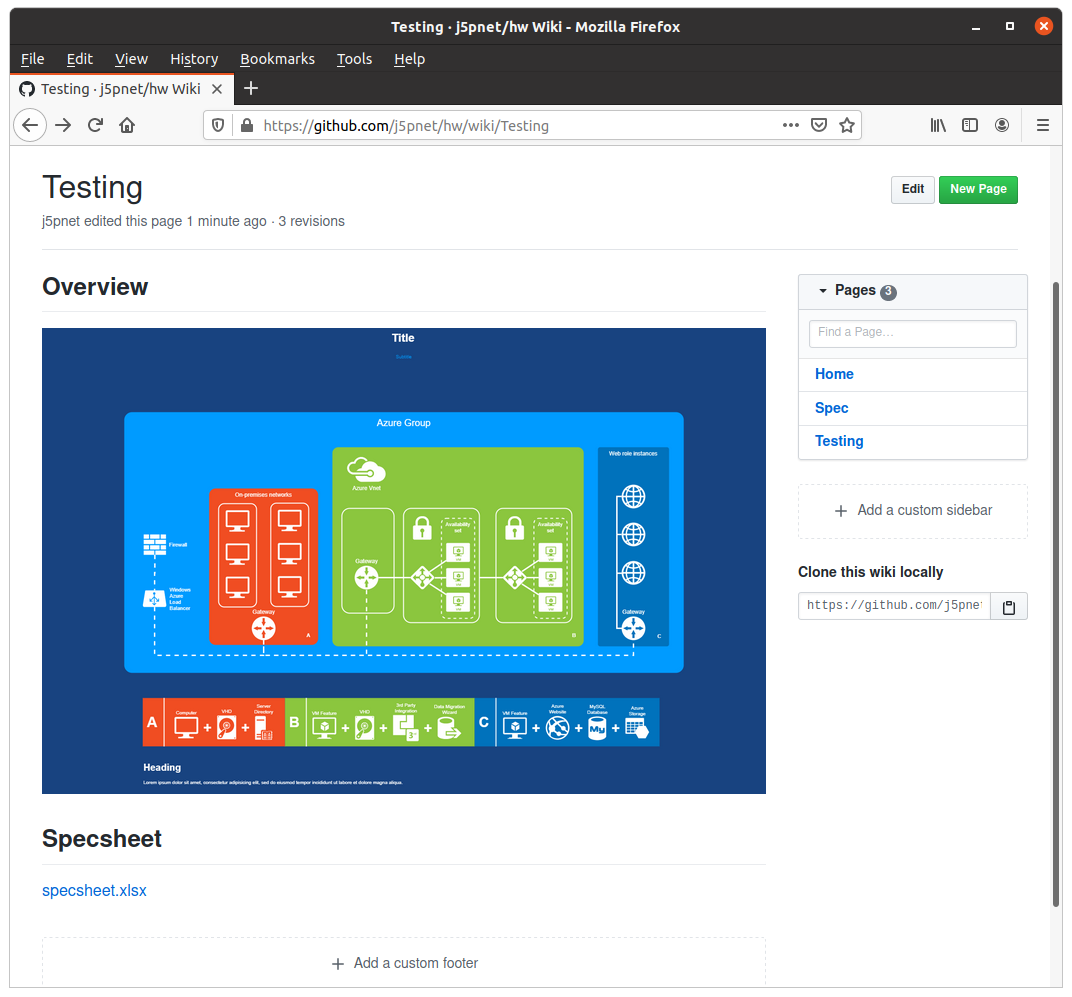The image size is (1072, 997).
Task: Download the specsheet.xlsx link
Action: [x=94, y=890]
